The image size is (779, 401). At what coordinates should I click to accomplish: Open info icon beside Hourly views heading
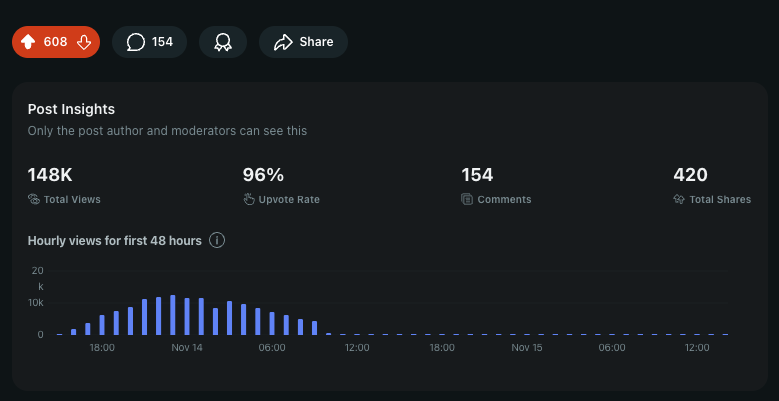click(217, 241)
